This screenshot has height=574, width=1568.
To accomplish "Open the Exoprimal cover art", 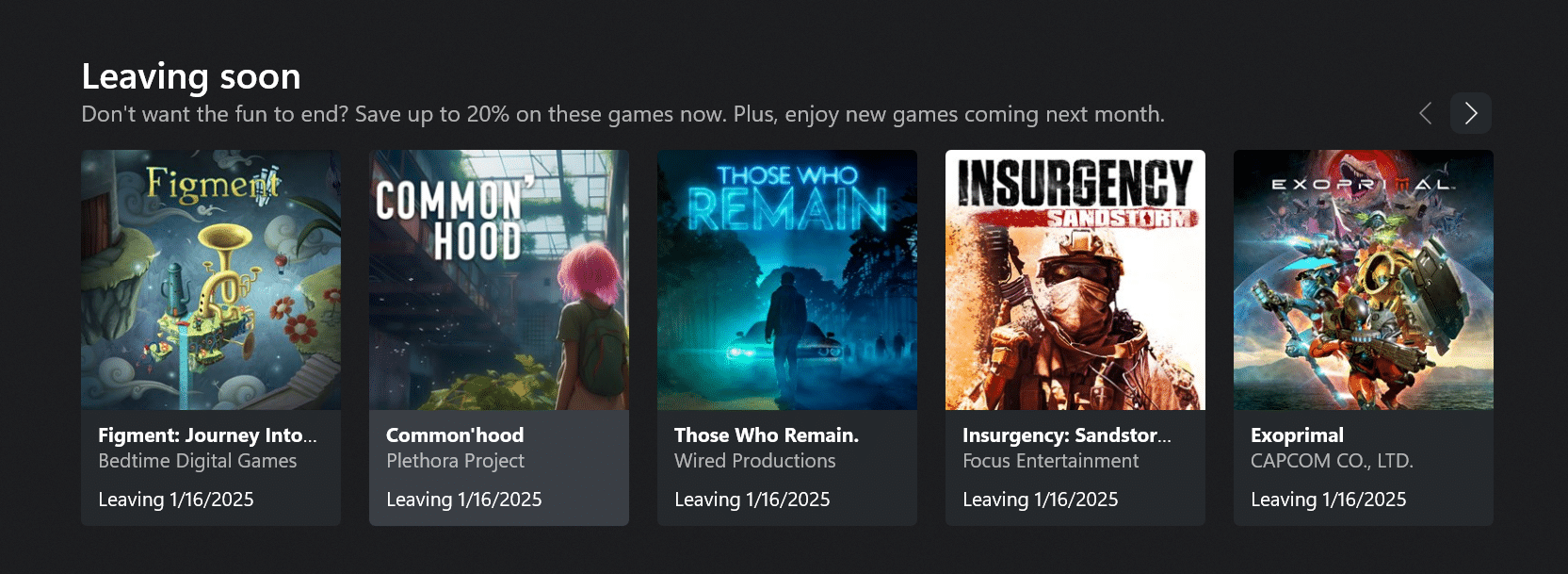I will pos(1364,280).
